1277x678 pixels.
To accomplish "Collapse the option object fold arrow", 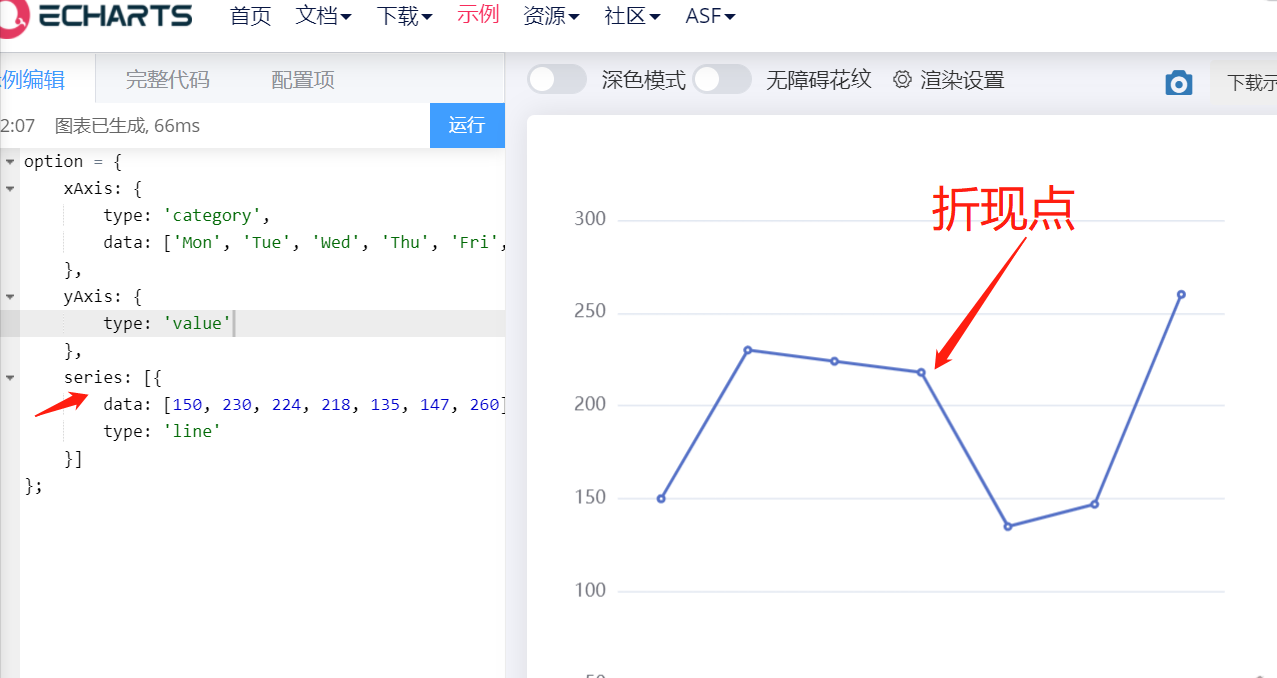I will click(x=9, y=160).
